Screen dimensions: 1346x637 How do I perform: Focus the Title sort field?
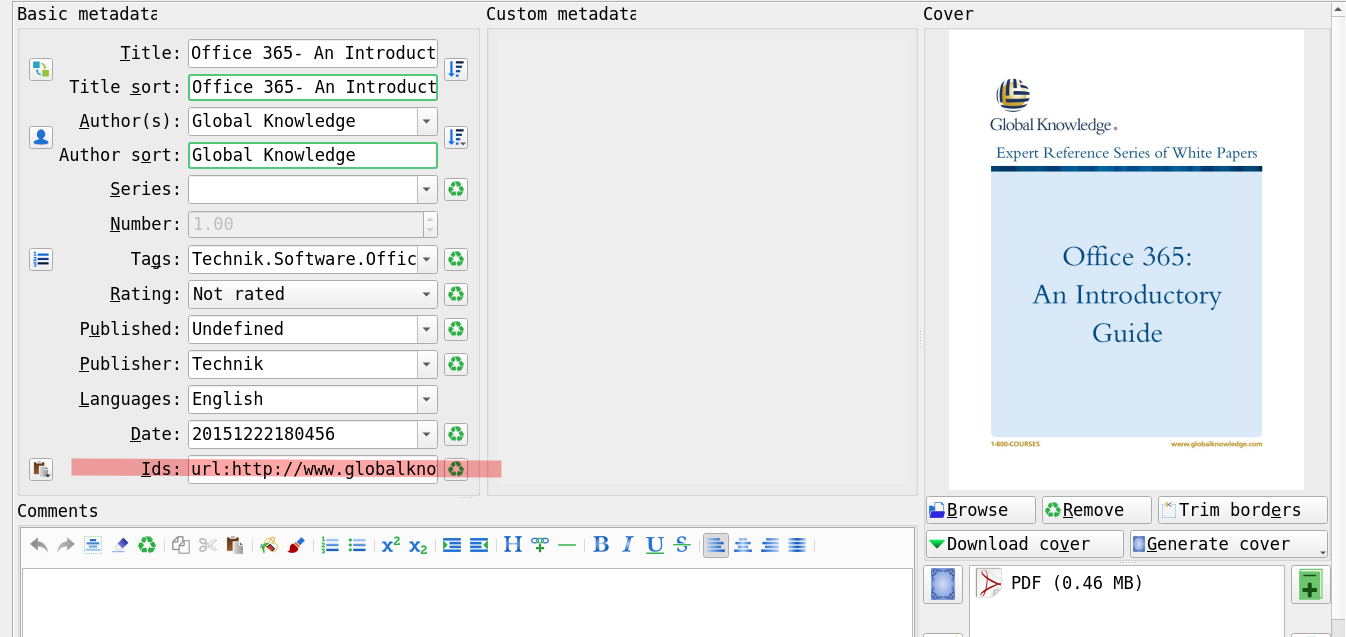click(x=313, y=87)
